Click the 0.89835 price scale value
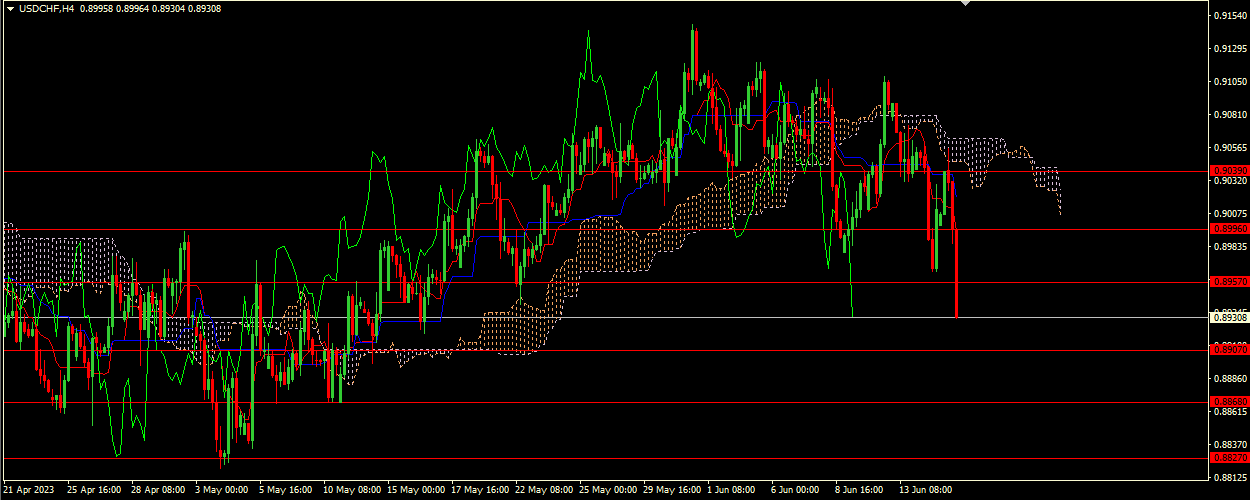1250x500 pixels. pyautogui.click(x=1229, y=246)
